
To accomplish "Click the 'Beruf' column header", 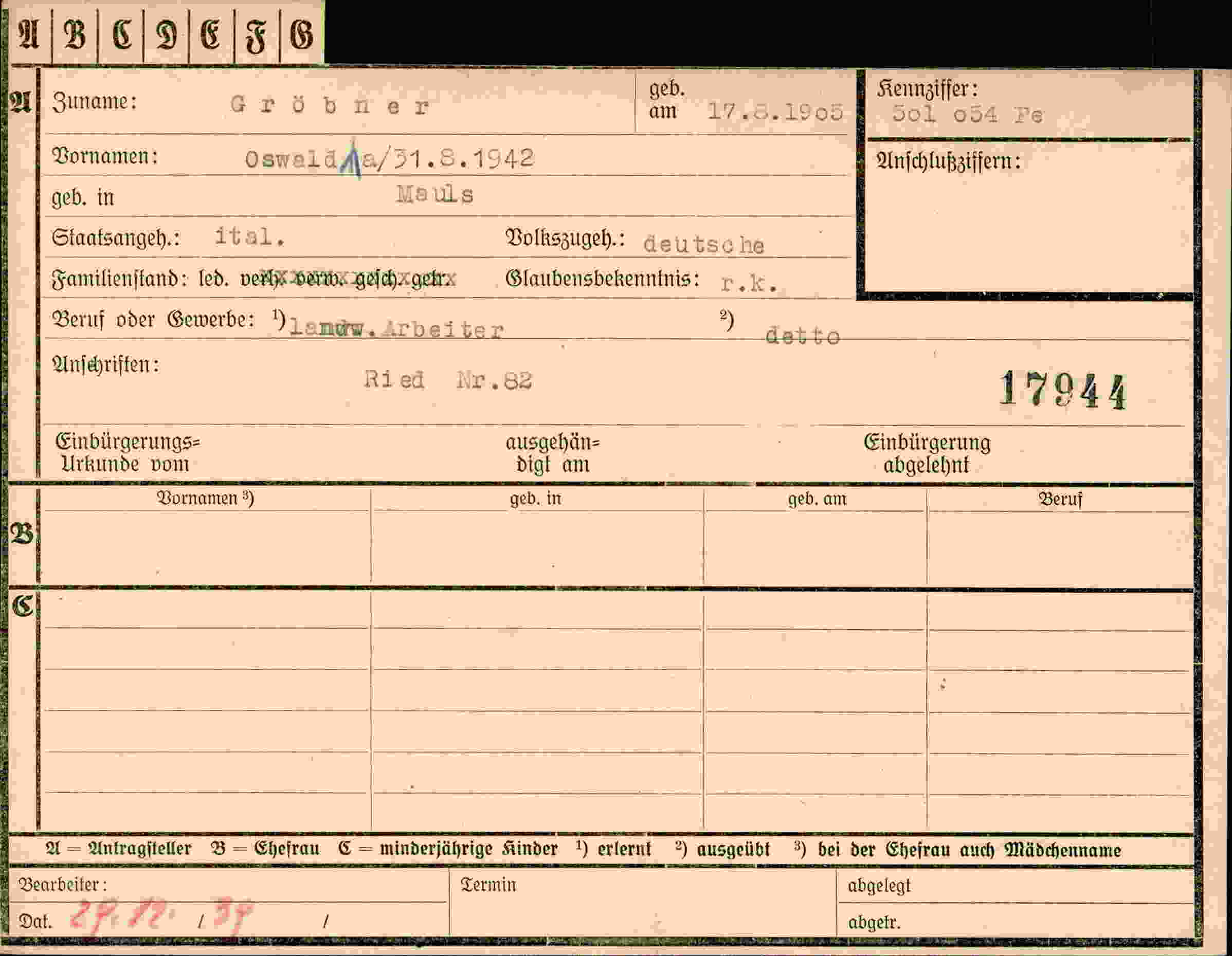I will coord(1060,499).
